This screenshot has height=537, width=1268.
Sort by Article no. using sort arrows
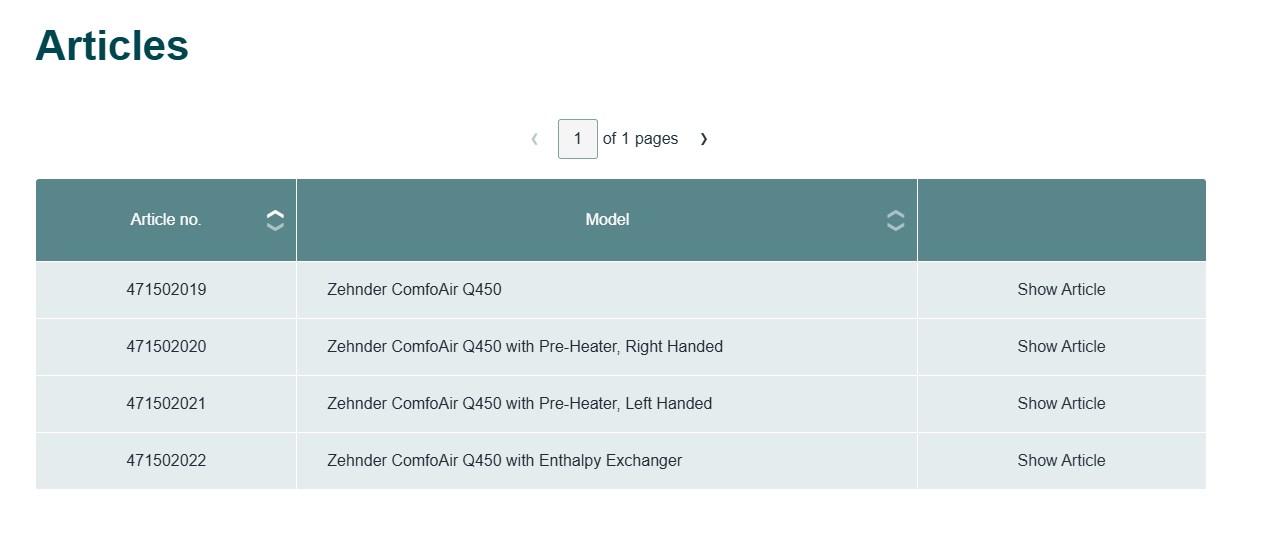pos(275,220)
